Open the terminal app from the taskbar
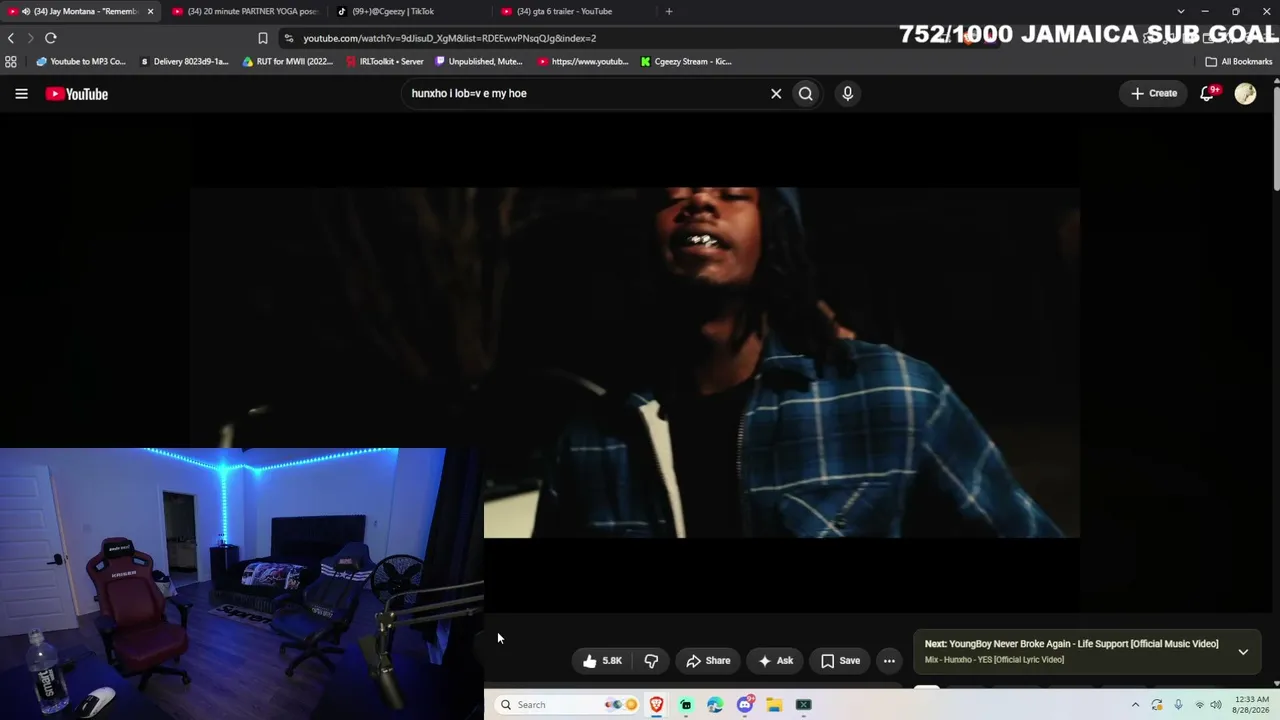 [x=803, y=705]
